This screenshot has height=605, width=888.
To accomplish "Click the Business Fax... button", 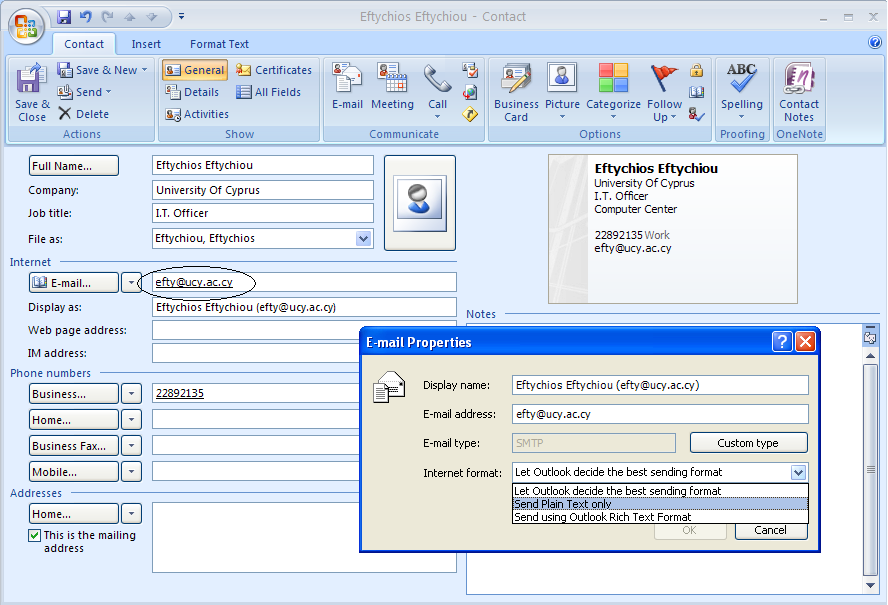I will pyautogui.click(x=74, y=445).
